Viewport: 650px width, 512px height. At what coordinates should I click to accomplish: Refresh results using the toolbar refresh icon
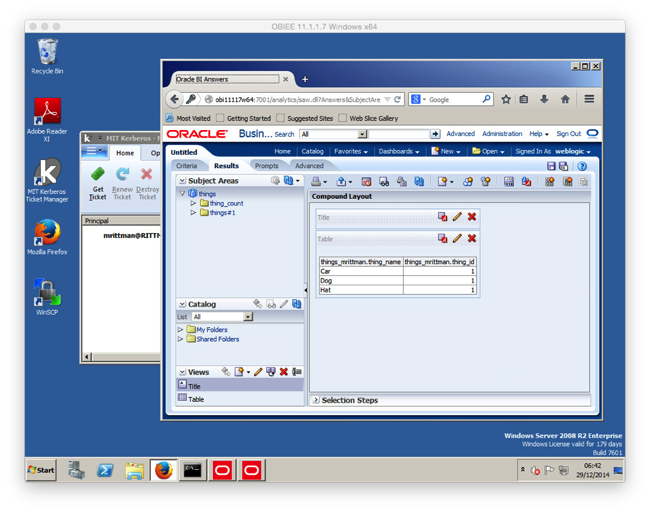coord(419,182)
